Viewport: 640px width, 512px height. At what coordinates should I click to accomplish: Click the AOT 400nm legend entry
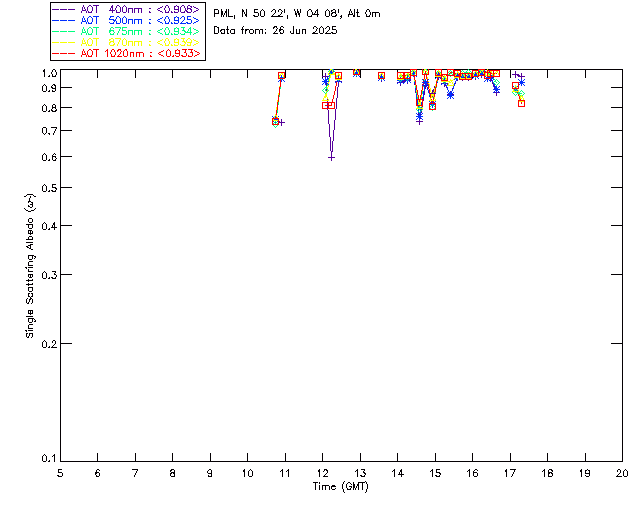[x=128, y=9]
